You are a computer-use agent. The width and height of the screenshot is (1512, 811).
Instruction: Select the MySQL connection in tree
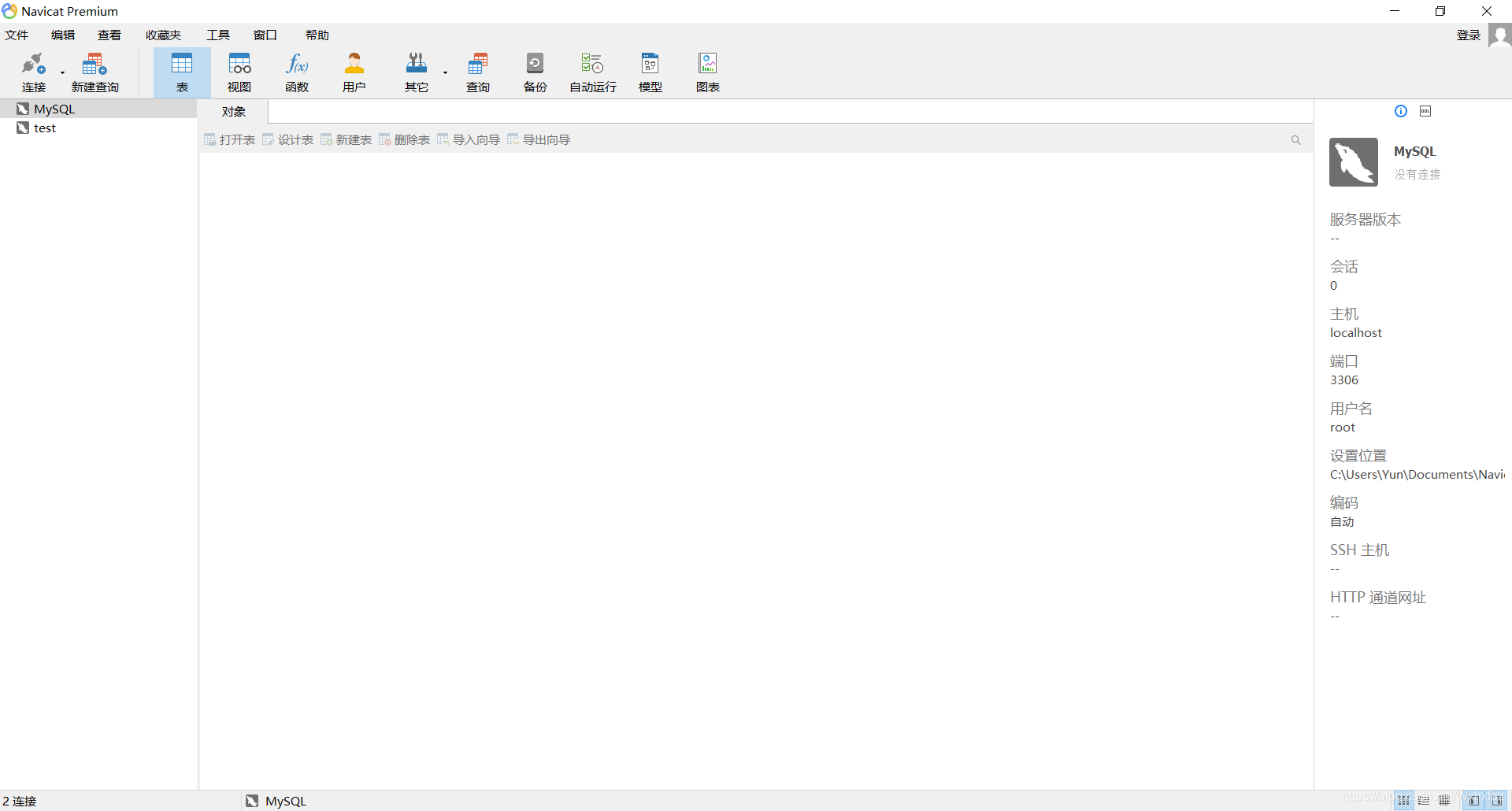[98, 109]
